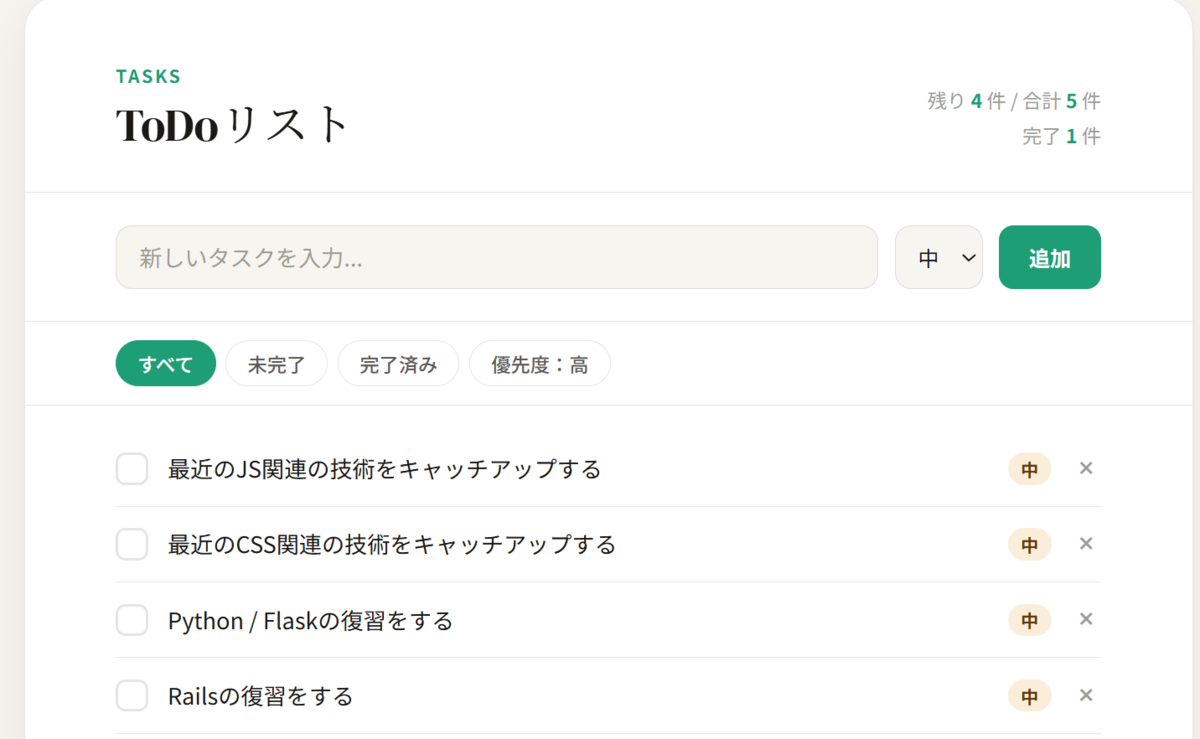Image resolution: width=1200 pixels, height=739 pixels.
Task: Click the 中 priority badge on the Rails task
Action: click(x=1029, y=695)
